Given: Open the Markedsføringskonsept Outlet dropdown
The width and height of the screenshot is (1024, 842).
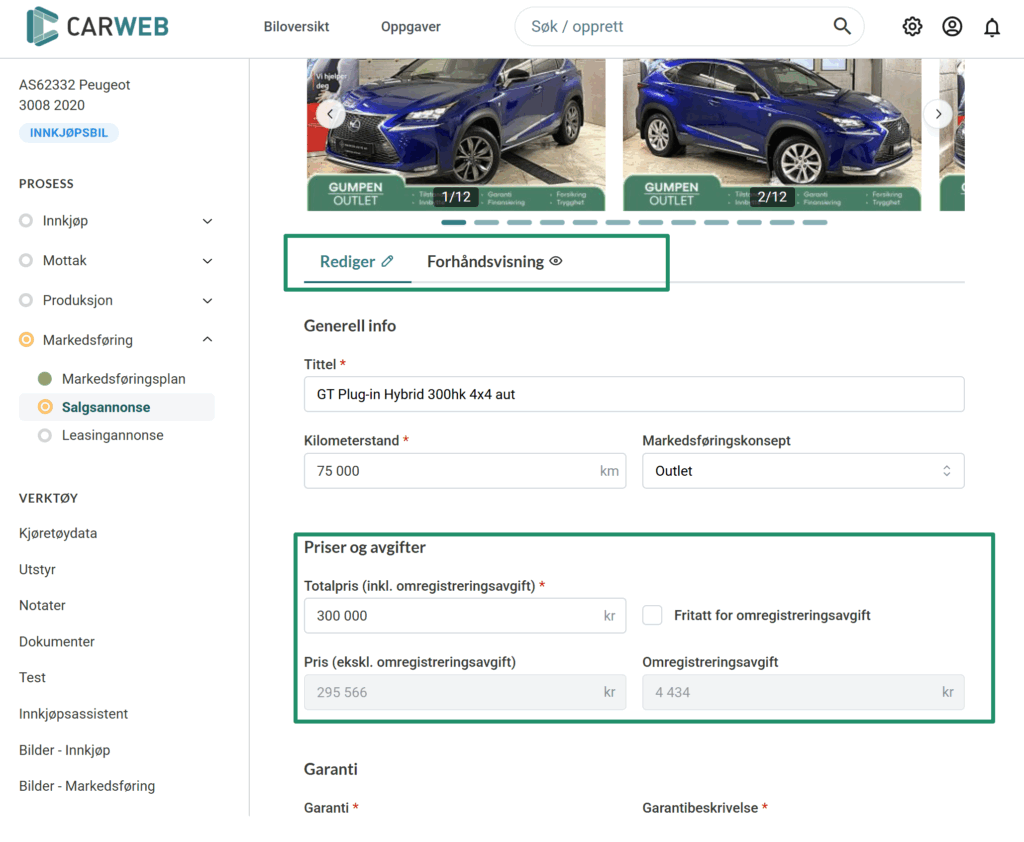Looking at the screenshot, I should (803, 471).
